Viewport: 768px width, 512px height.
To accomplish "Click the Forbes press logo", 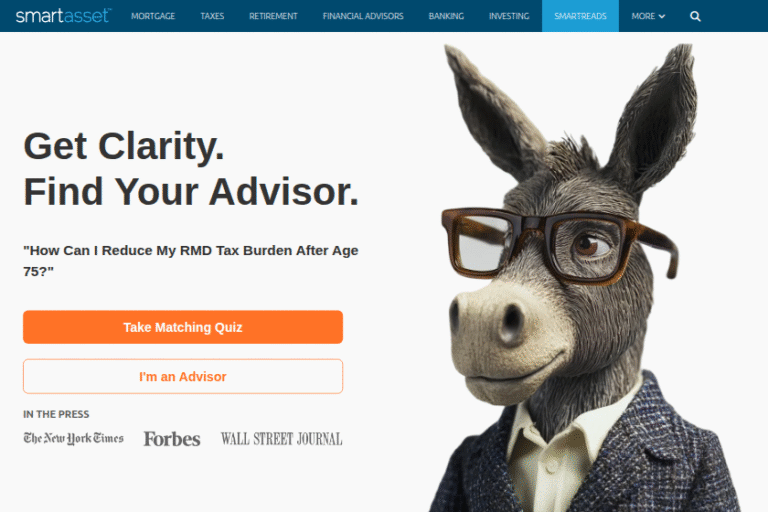I will (x=172, y=439).
